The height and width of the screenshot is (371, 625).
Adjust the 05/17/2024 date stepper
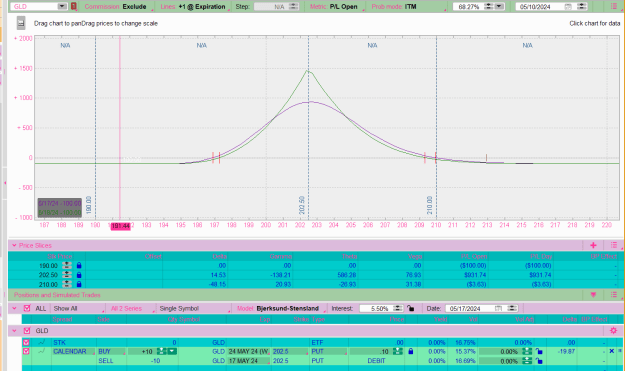(512, 308)
